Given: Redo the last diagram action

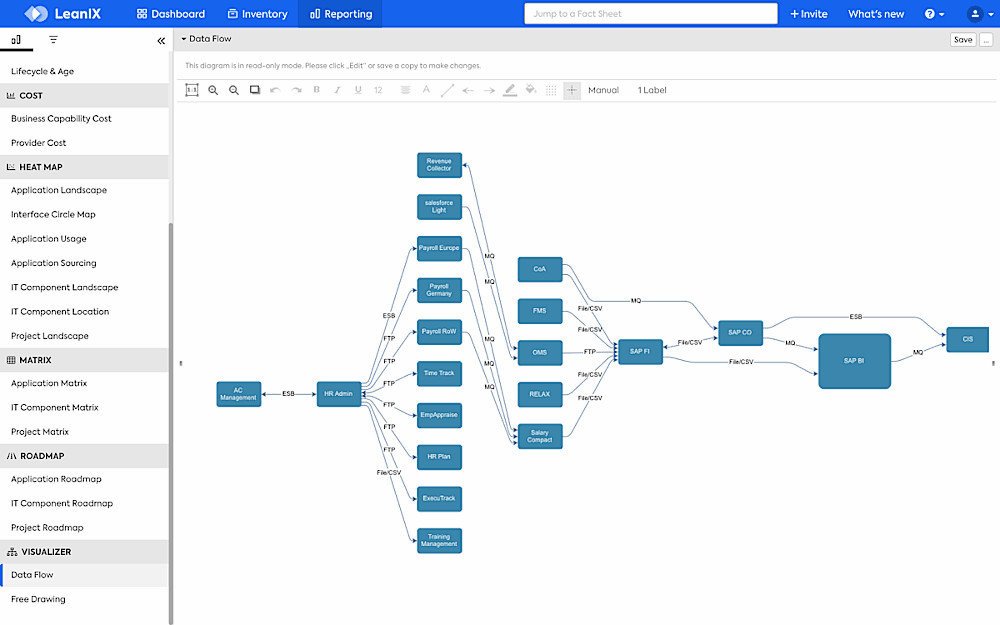Looking at the screenshot, I should pos(297,90).
